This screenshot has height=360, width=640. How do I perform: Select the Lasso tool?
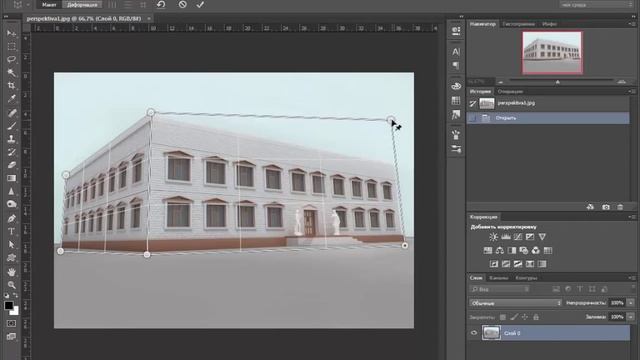(11, 59)
